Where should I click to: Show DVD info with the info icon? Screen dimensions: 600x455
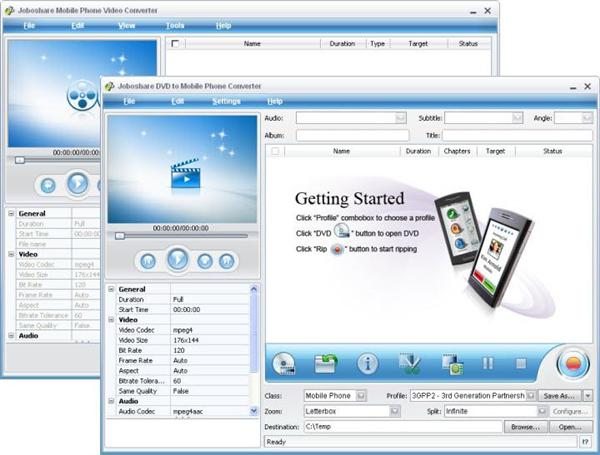tap(367, 363)
